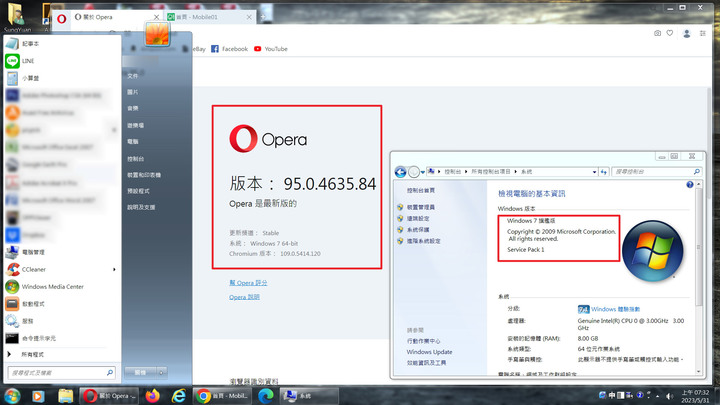Viewport: 720px width, 405px height.
Task: Open the YouTube bookmark
Action: coord(270,49)
